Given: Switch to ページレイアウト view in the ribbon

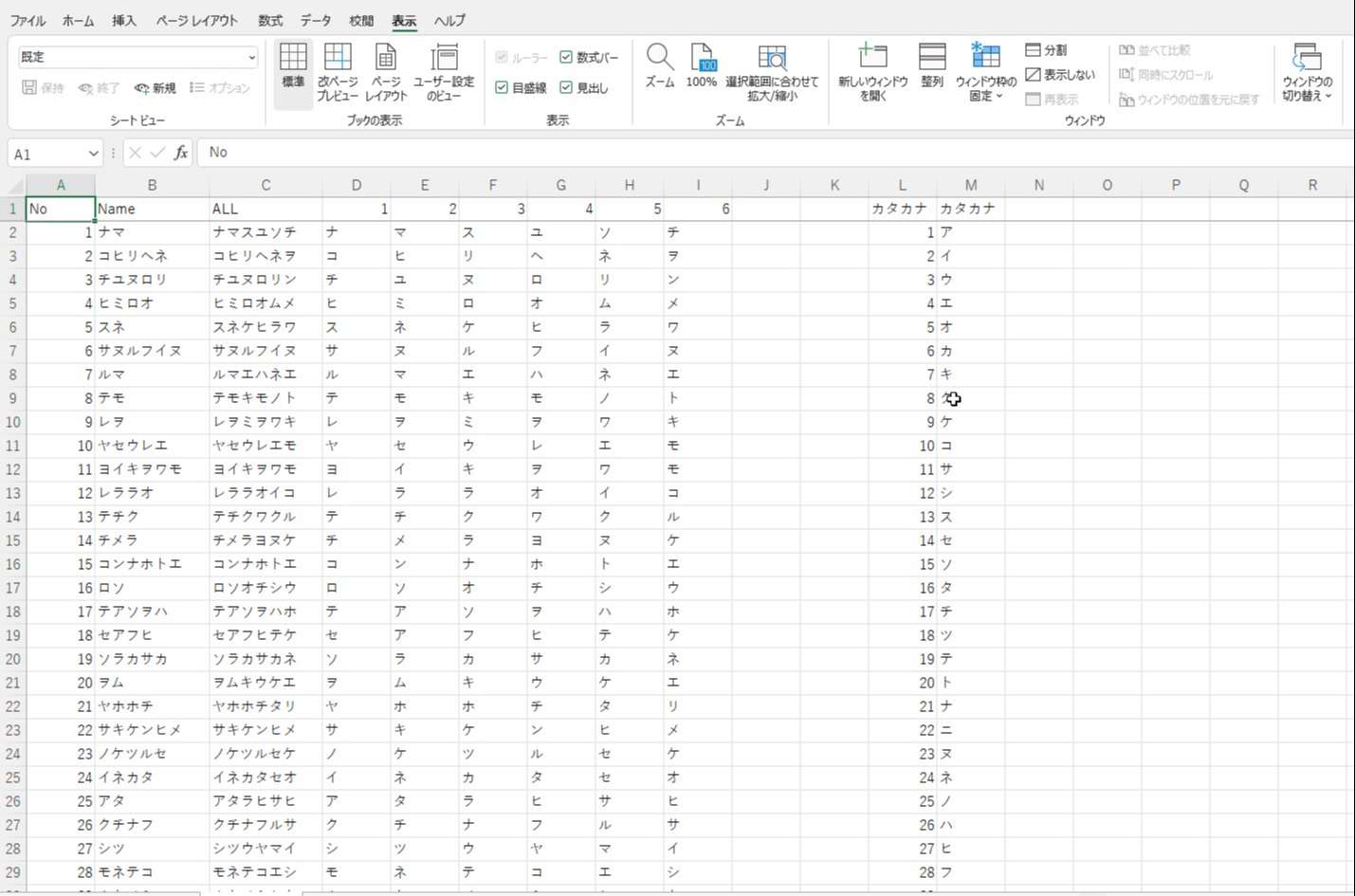Looking at the screenshot, I should [x=386, y=73].
